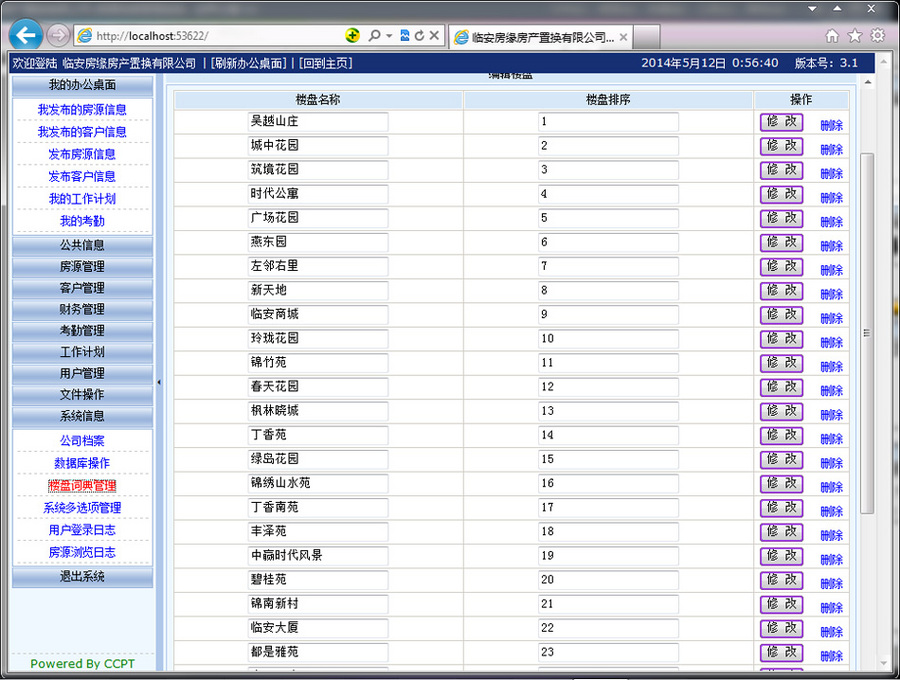Viewport: 900px width, 680px height.
Task: Expand the 我的办公桌面 menu section
Action: tap(82, 86)
